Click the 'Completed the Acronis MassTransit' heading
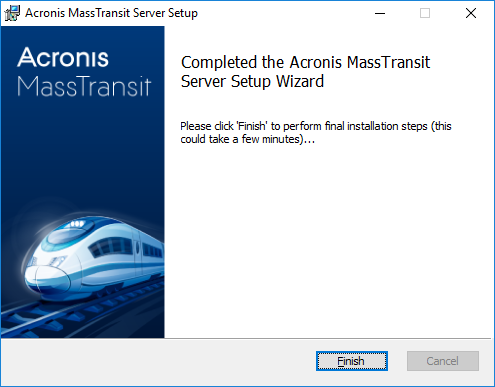The height and width of the screenshot is (387, 495). tap(305, 62)
